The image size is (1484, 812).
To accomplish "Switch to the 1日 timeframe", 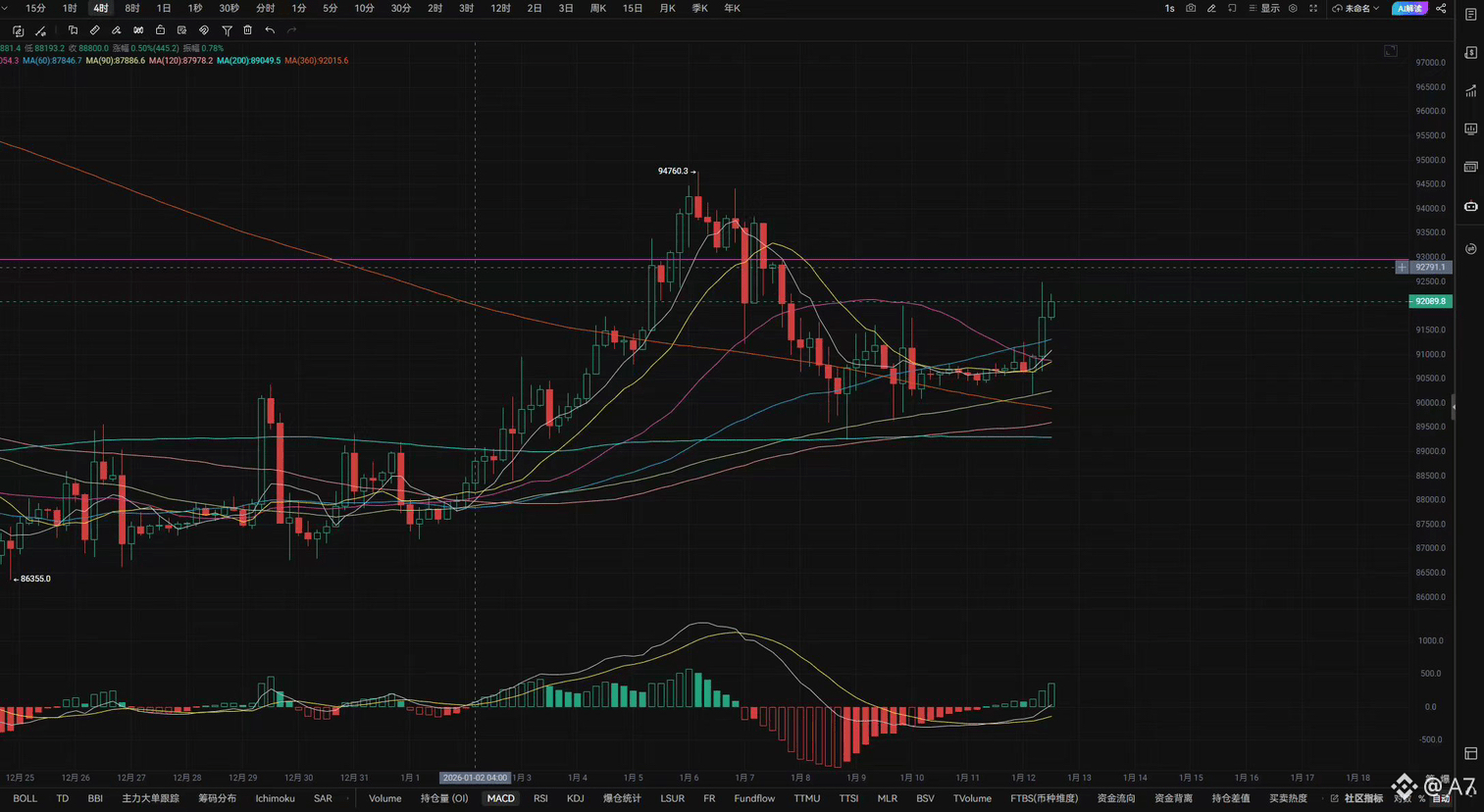I will [x=164, y=8].
